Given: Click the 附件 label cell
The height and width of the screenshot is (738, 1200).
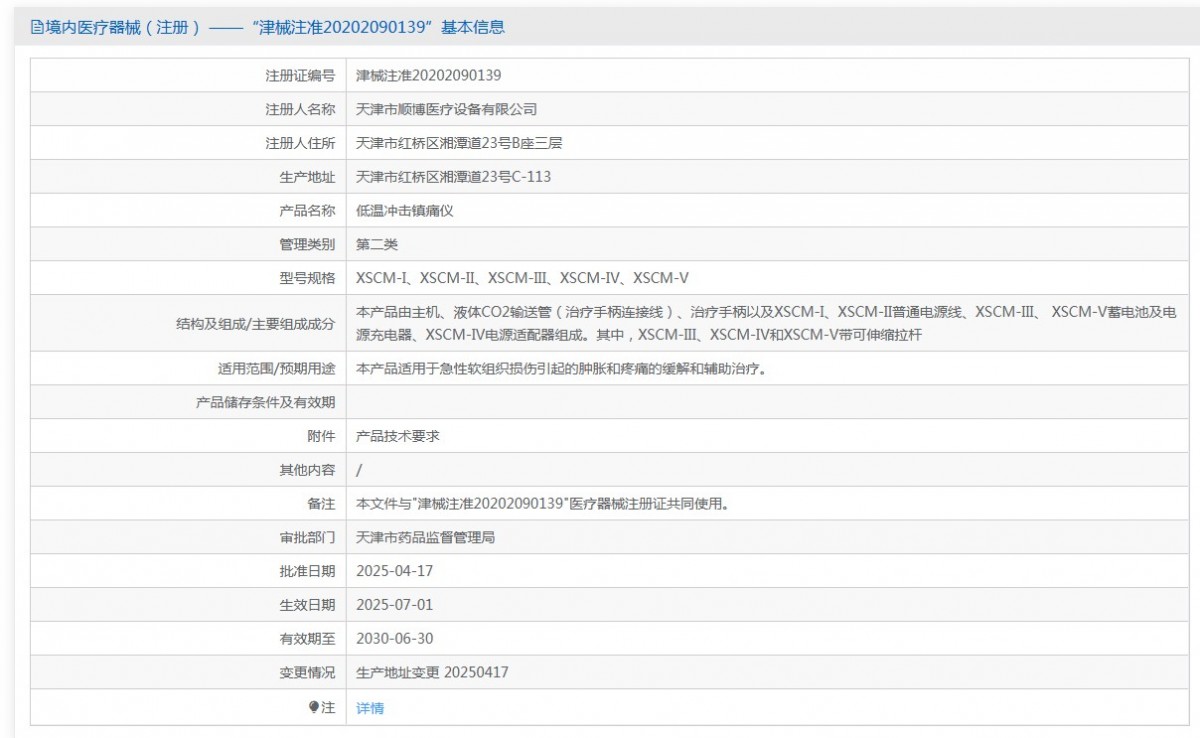Looking at the screenshot, I should (x=188, y=436).
